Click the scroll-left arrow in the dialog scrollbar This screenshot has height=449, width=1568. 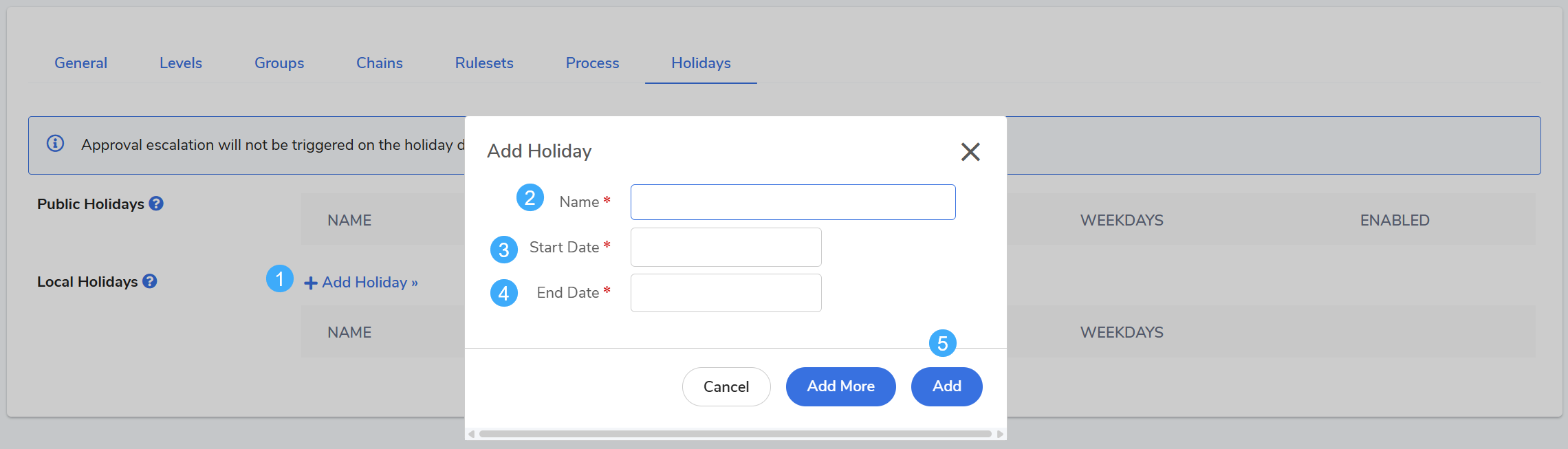pos(471,434)
